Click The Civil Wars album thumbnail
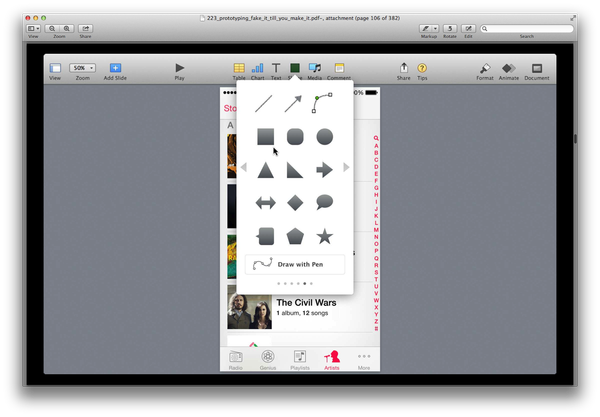The width and height of the screenshot is (600, 417). coord(249,308)
